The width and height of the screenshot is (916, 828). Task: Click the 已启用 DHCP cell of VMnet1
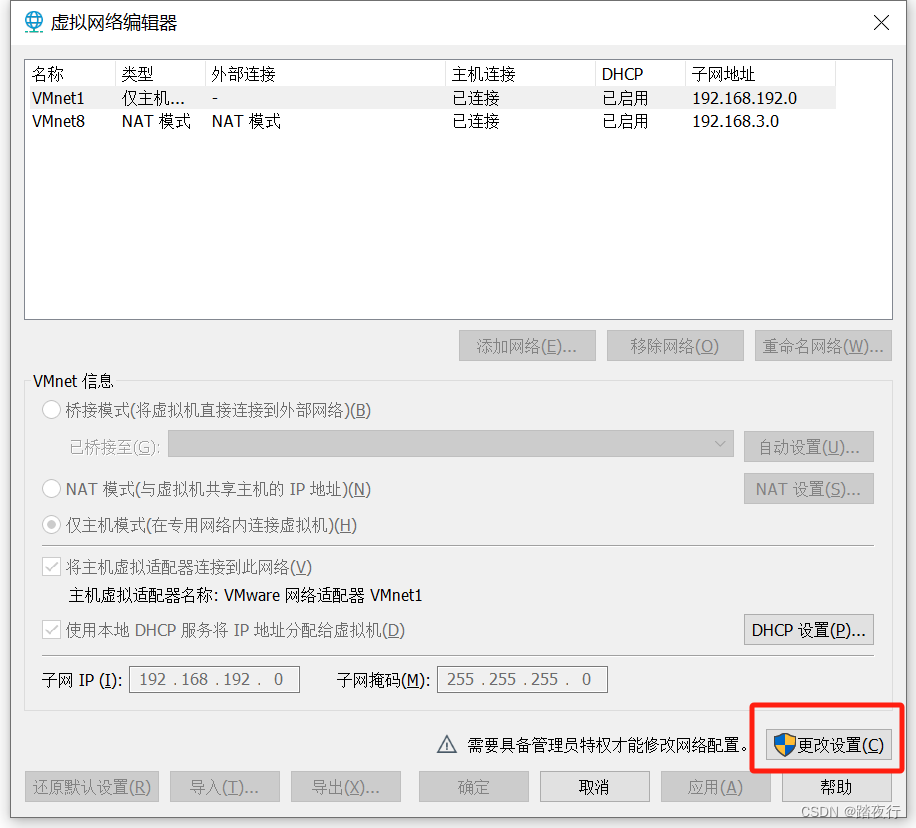coord(625,98)
